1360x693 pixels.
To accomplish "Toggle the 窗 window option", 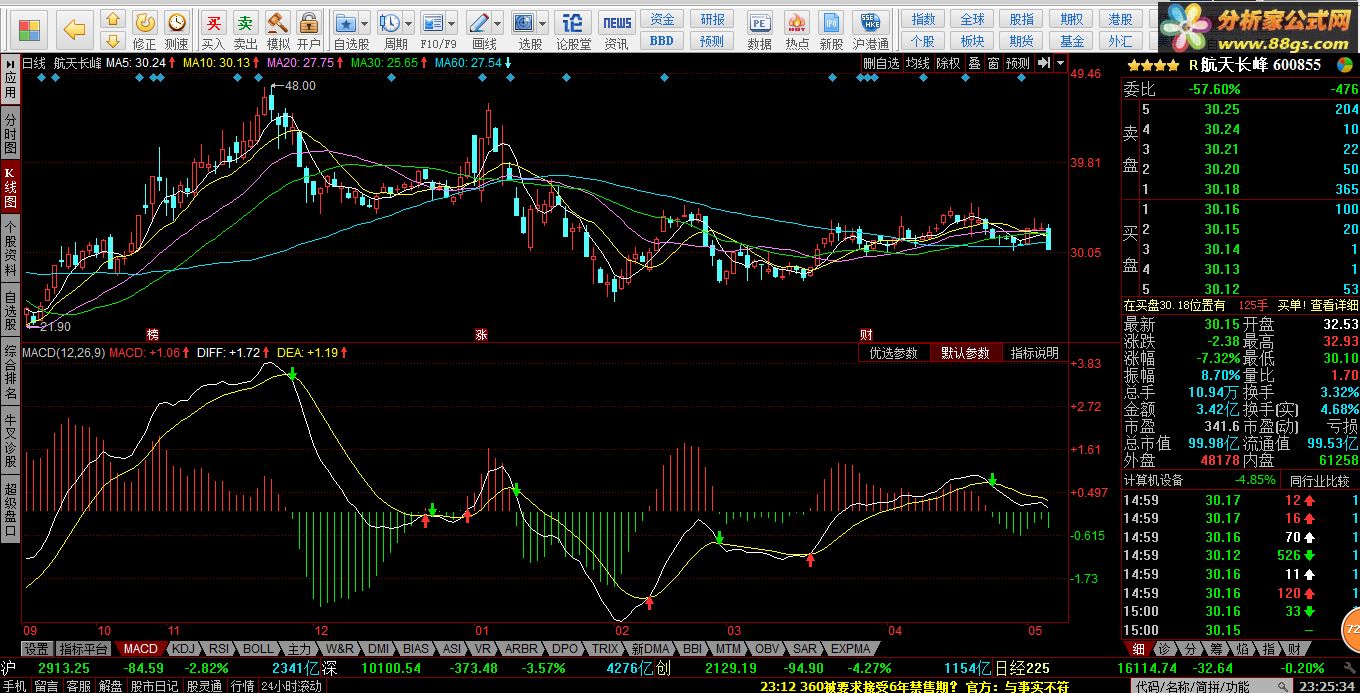I will [993, 62].
